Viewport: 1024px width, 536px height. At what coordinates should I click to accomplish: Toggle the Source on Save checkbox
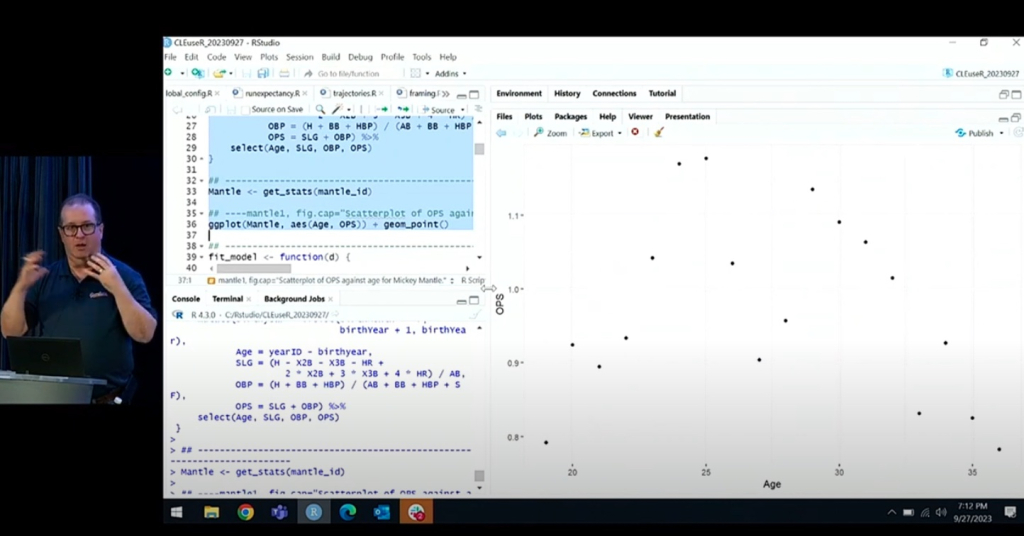pyautogui.click(x=246, y=110)
